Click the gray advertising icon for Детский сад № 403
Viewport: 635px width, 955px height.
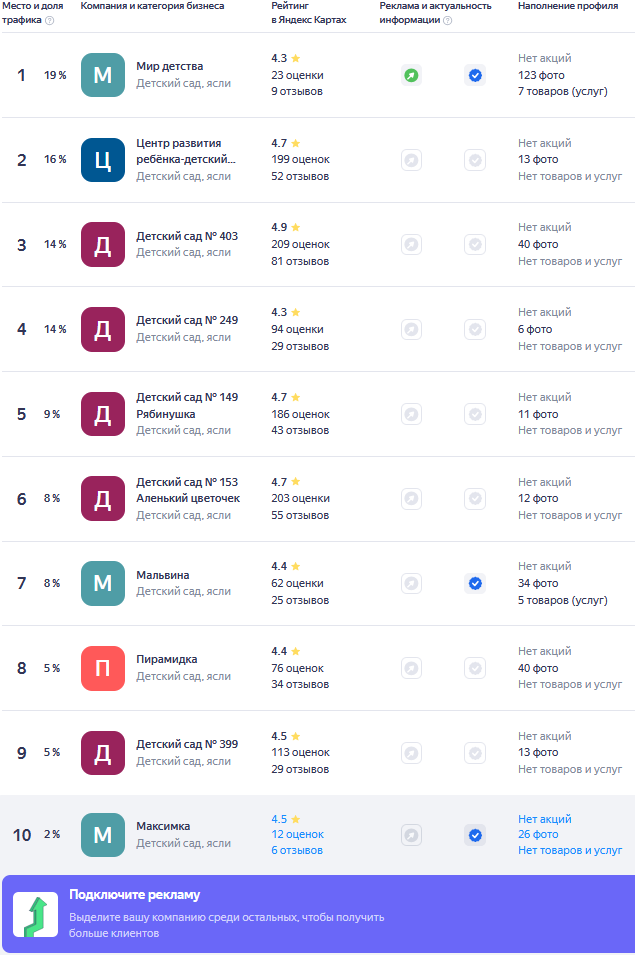click(x=411, y=244)
